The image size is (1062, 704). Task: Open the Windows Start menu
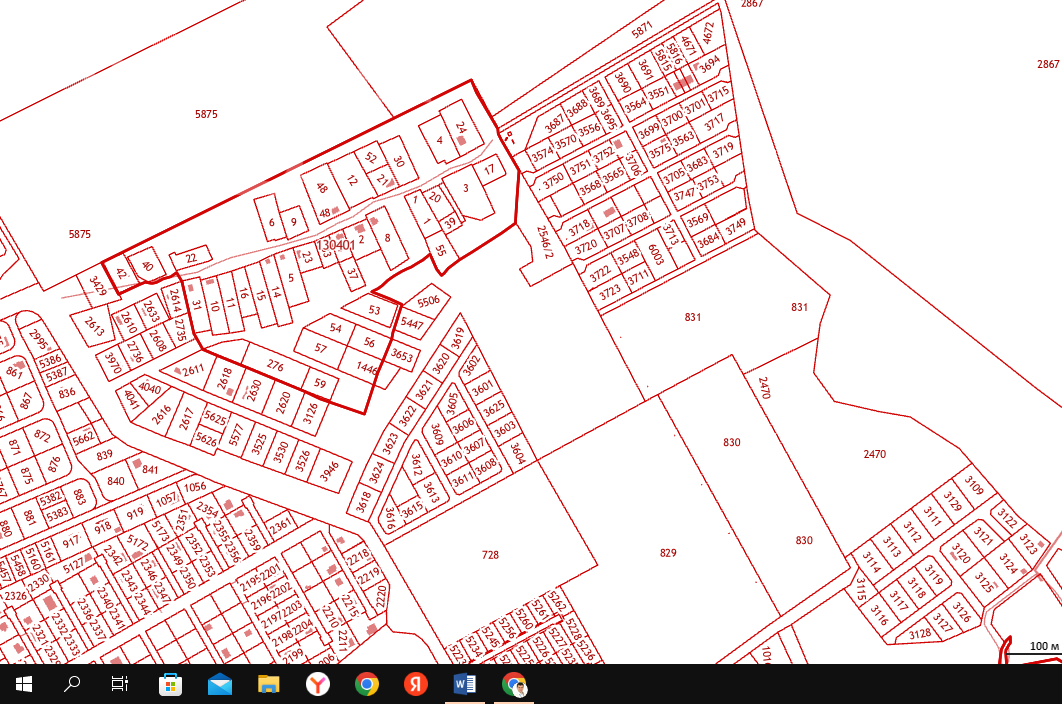tap(24, 684)
